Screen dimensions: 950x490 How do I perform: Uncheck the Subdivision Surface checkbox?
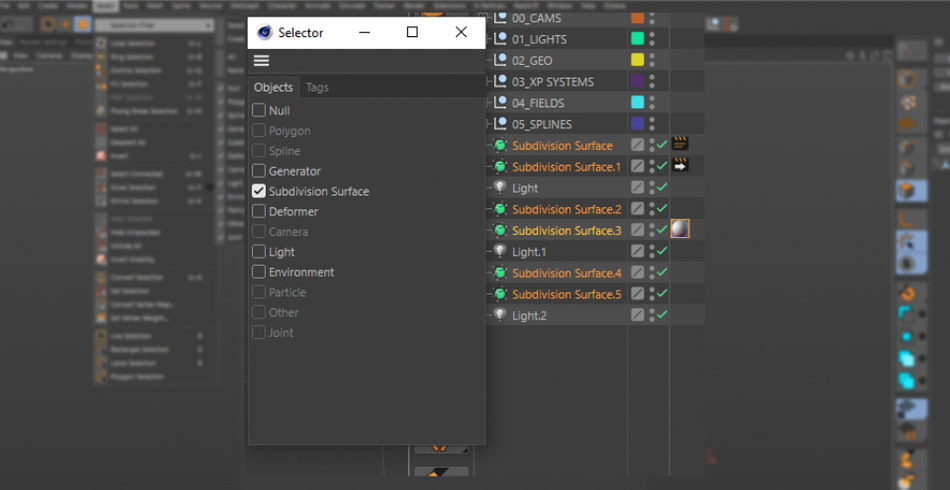coord(259,191)
